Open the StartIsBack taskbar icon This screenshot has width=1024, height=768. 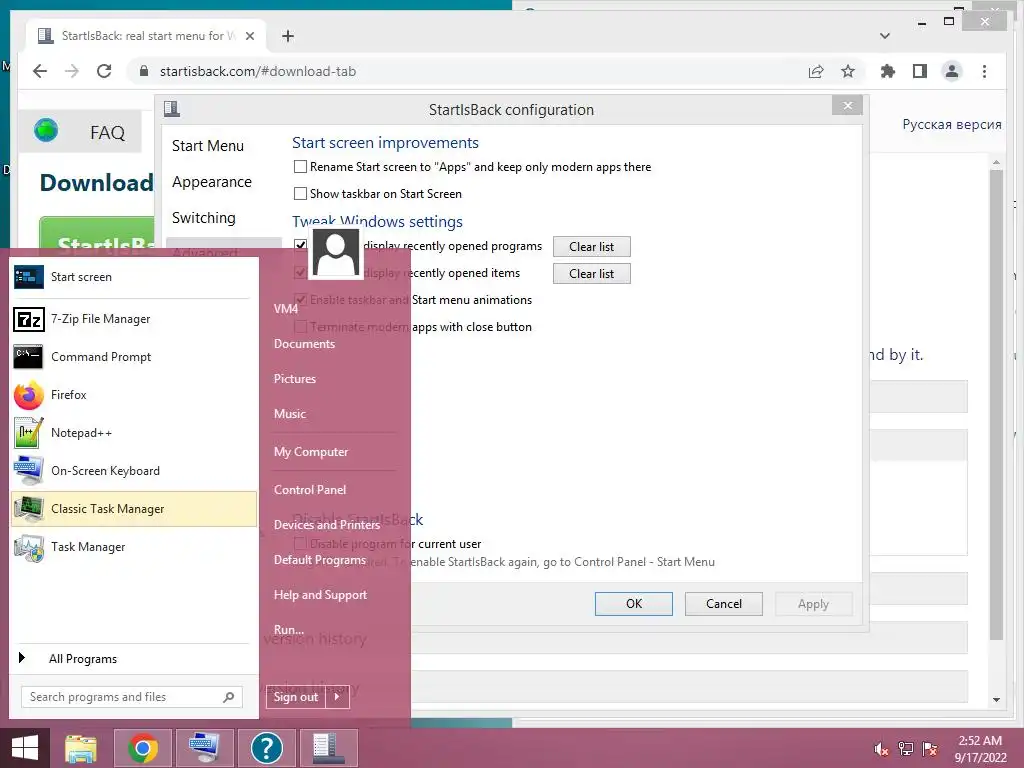pos(328,748)
